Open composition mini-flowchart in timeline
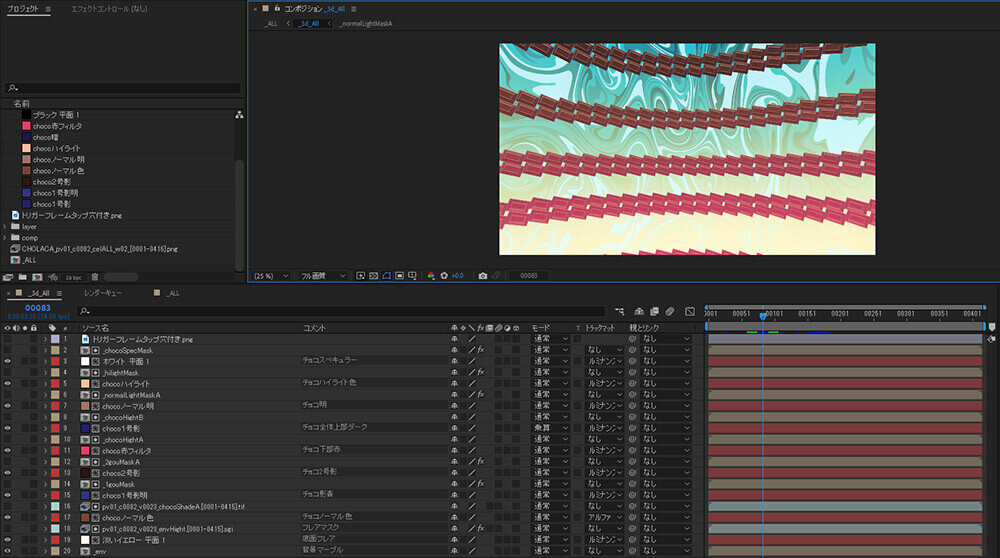Image resolution: width=1000 pixels, height=558 pixels. pos(619,311)
